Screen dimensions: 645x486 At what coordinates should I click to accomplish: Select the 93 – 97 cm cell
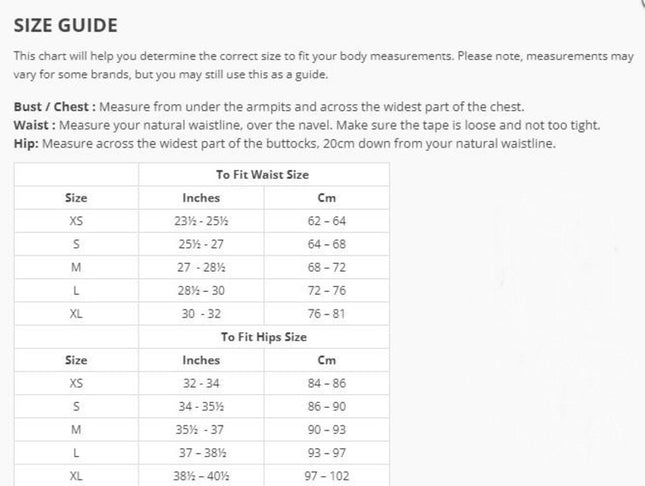[x=327, y=453]
